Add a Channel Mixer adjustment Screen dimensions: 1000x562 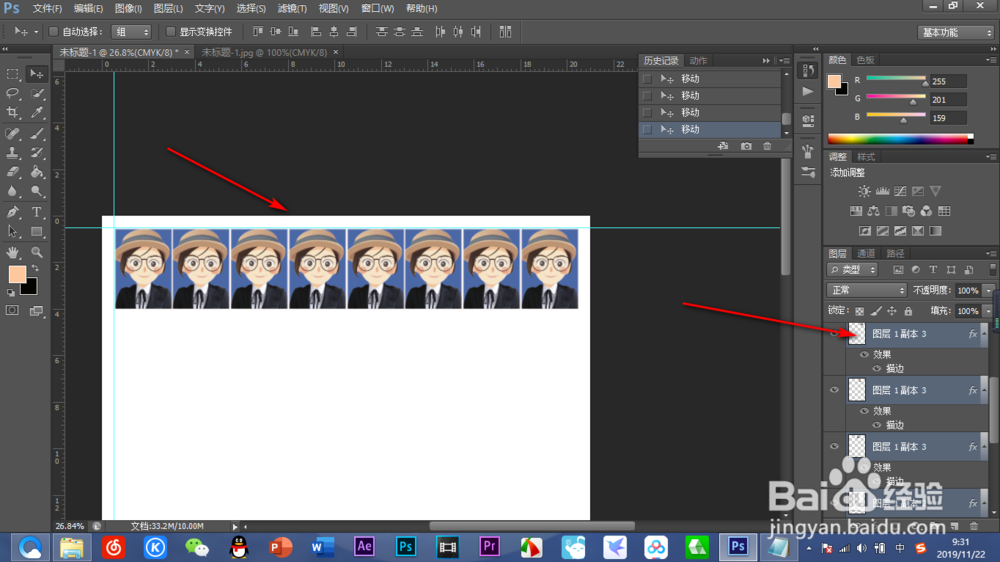(x=926, y=211)
